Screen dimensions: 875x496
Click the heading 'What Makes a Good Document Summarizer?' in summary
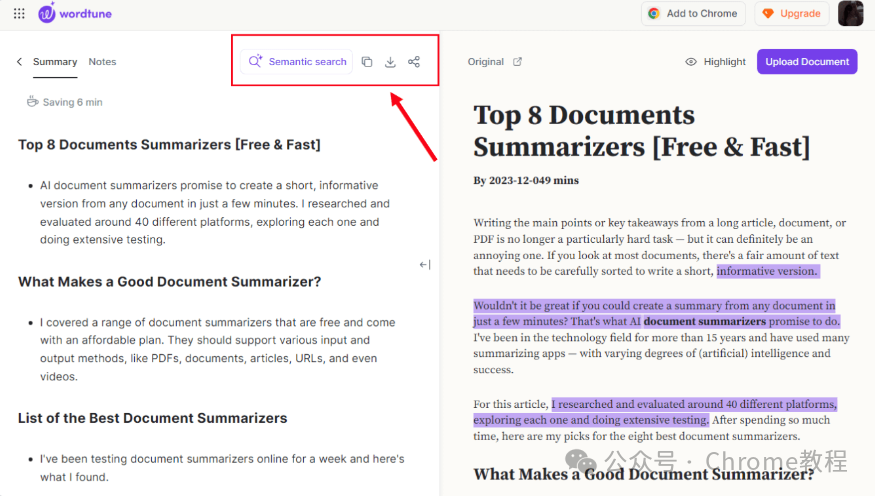coord(170,282)
